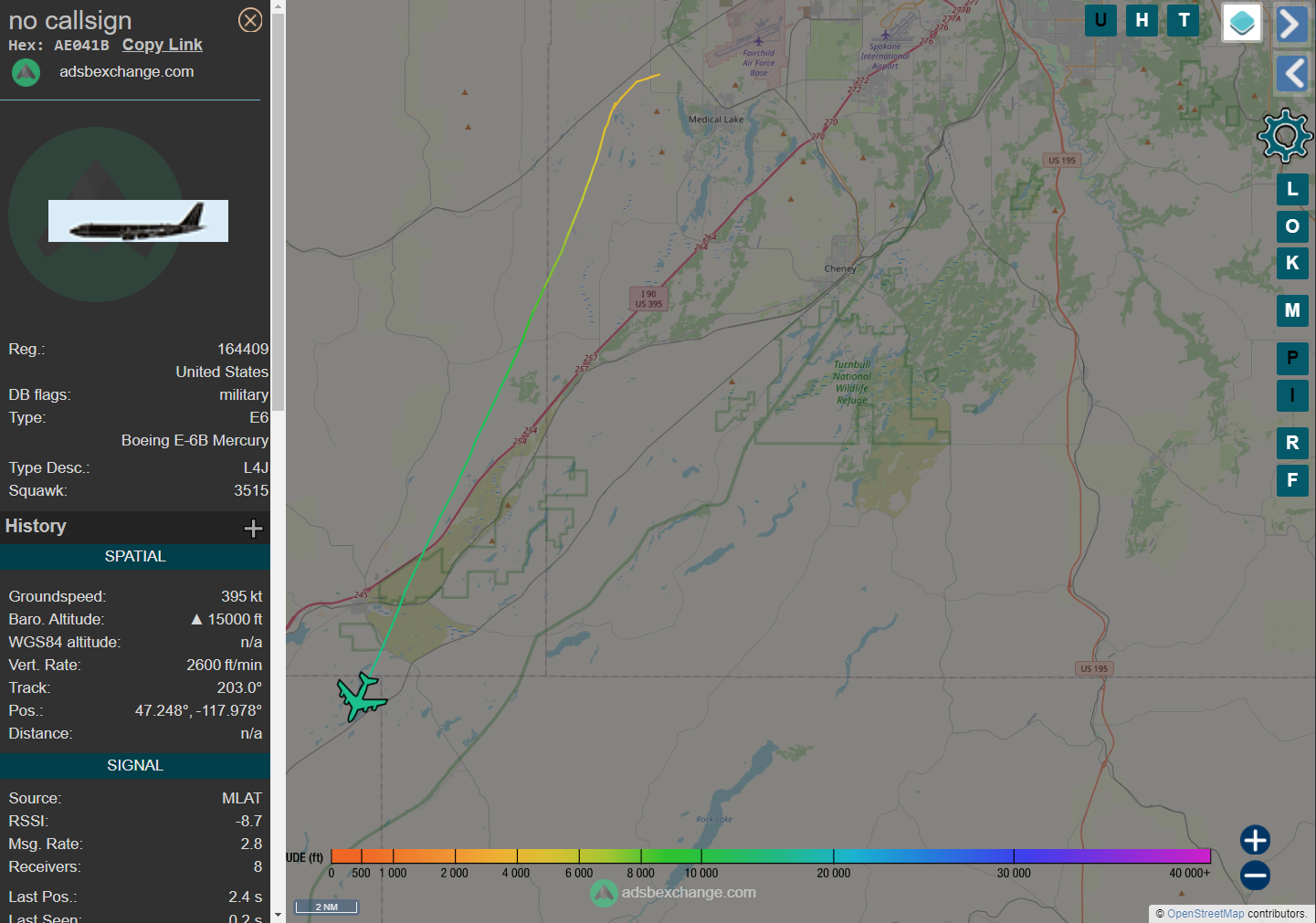
Task: Toggle the T map button
Action: point(1184,20)
